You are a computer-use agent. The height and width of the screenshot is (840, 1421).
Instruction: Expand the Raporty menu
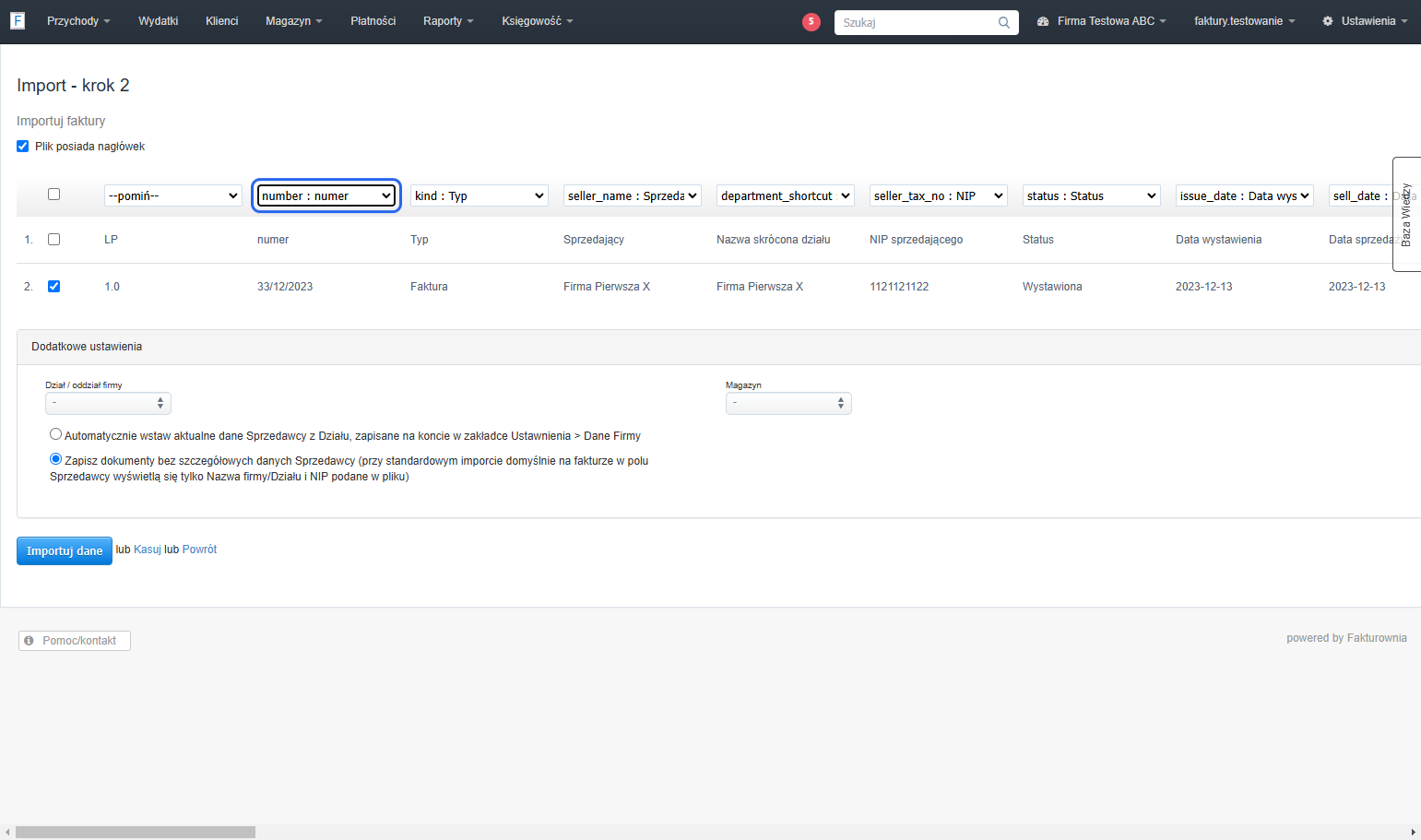click(x=448, y=21)
